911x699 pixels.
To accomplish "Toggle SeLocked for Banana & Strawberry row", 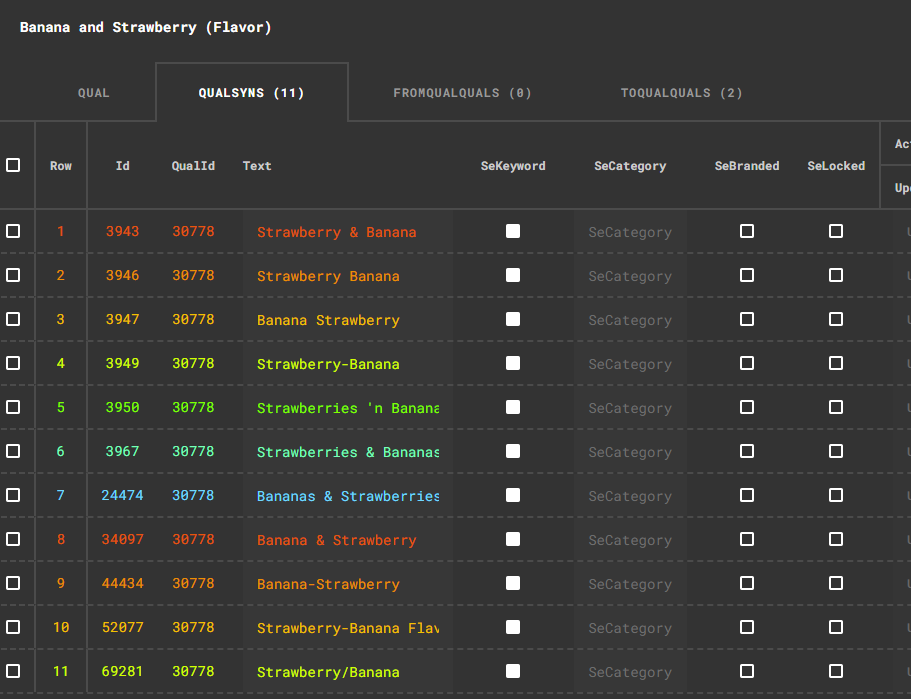I will click(836, 539).
